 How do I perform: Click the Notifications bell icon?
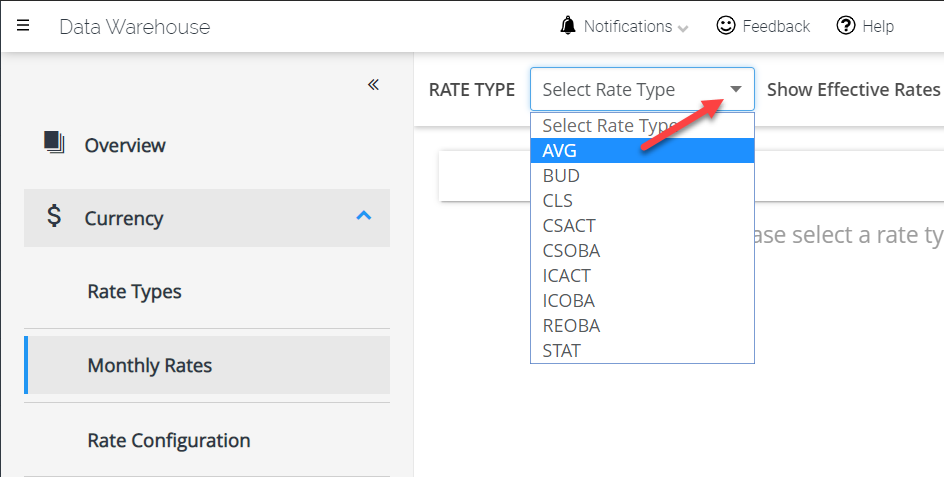click(568, 26)
